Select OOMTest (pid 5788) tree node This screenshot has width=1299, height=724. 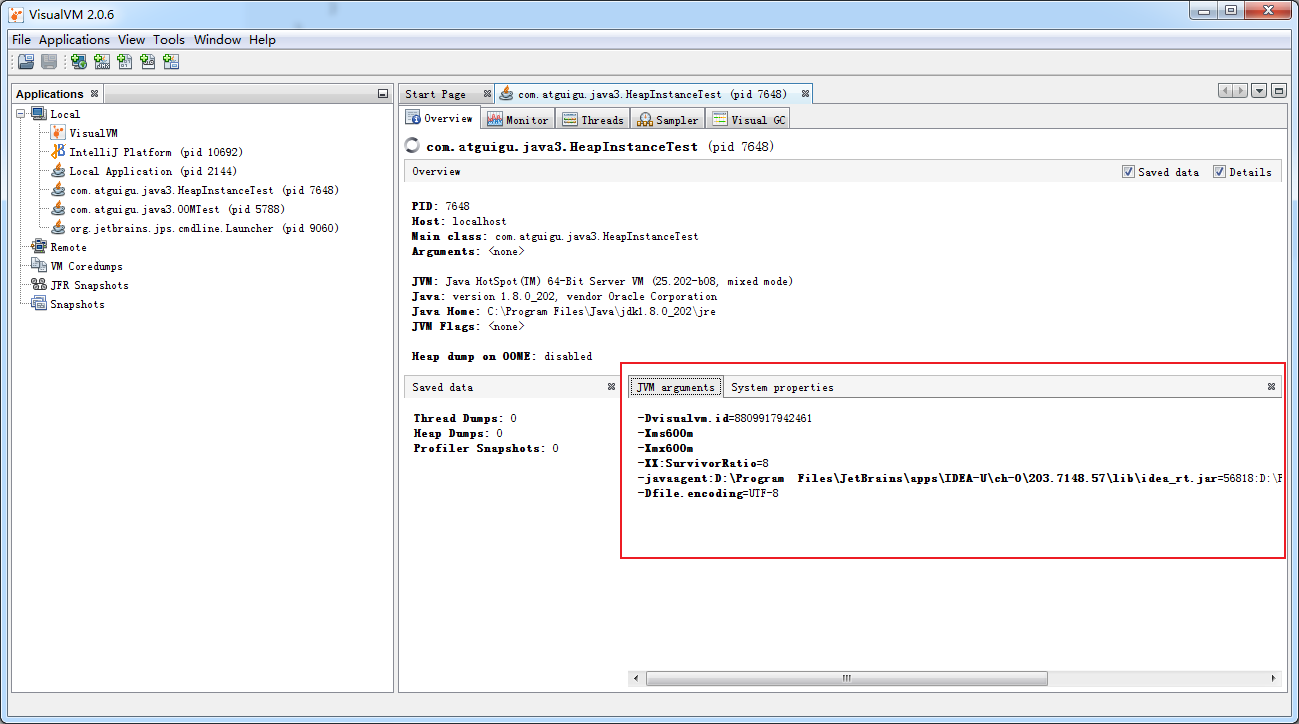[177, 209]
